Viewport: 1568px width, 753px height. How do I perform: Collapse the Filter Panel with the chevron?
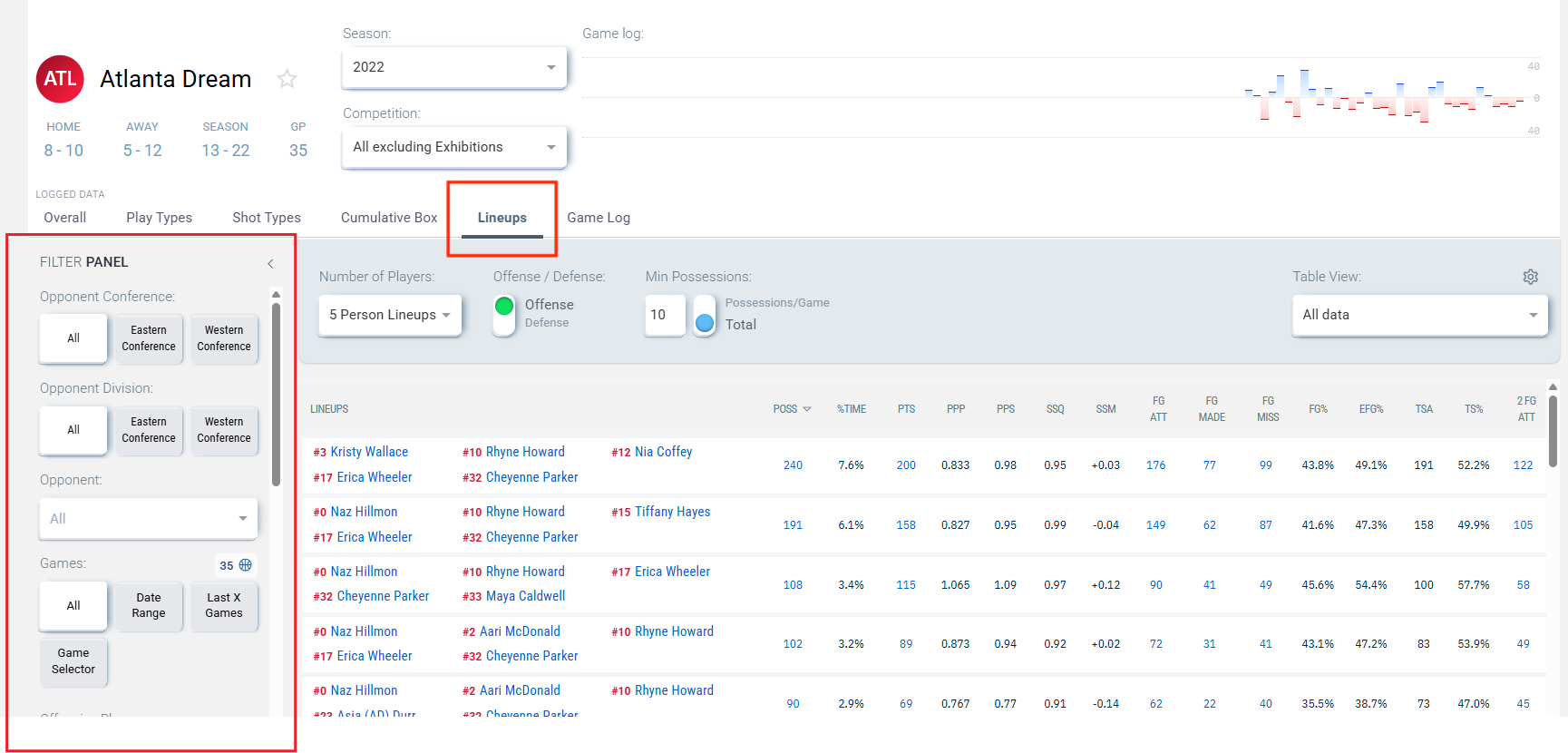(270, 263)
